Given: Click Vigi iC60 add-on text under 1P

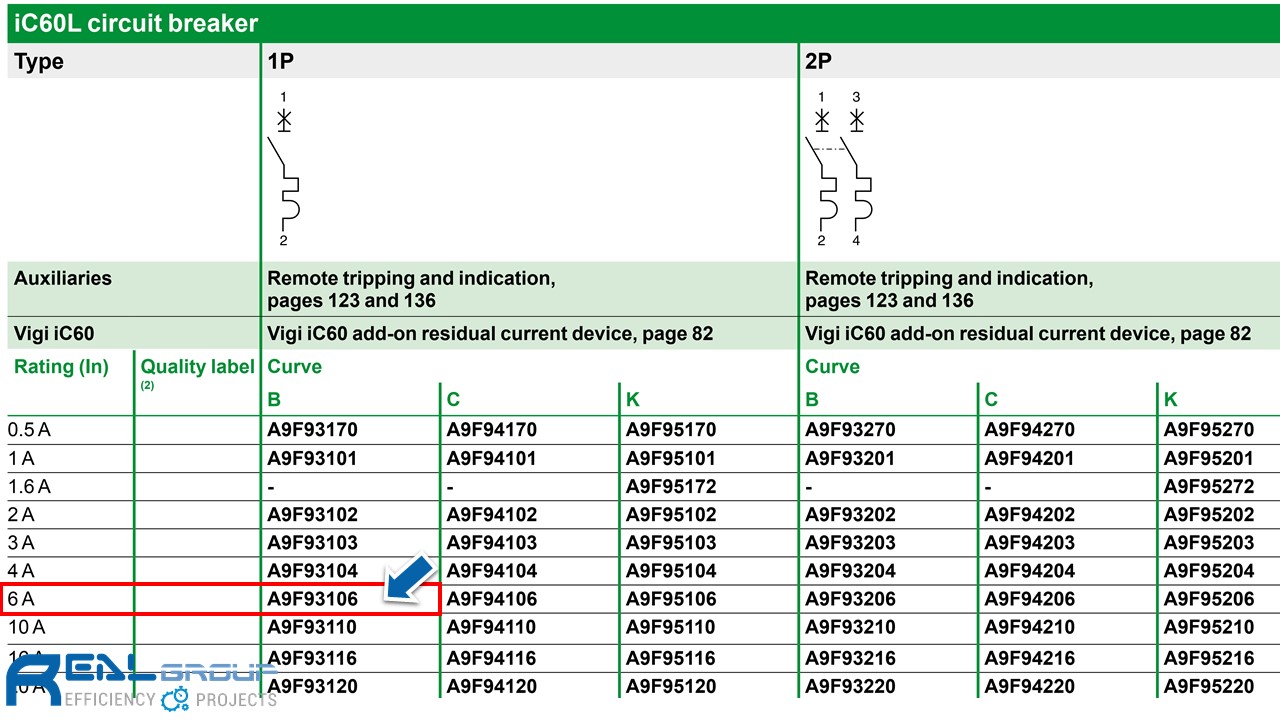Looking at the screenshot, I should point(490,334).
